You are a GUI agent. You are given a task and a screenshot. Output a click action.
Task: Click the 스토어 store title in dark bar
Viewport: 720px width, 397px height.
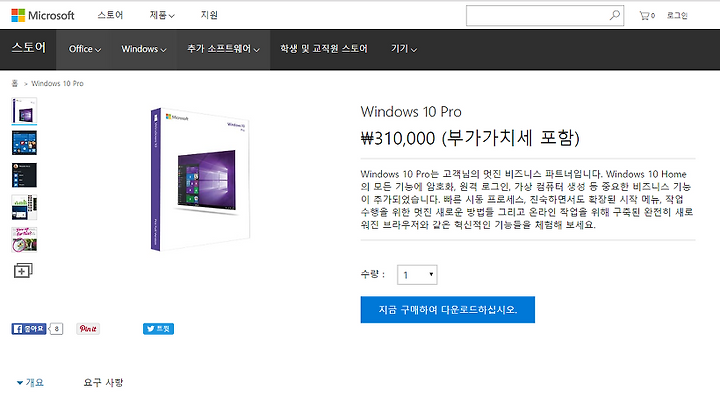click(28, 48)
